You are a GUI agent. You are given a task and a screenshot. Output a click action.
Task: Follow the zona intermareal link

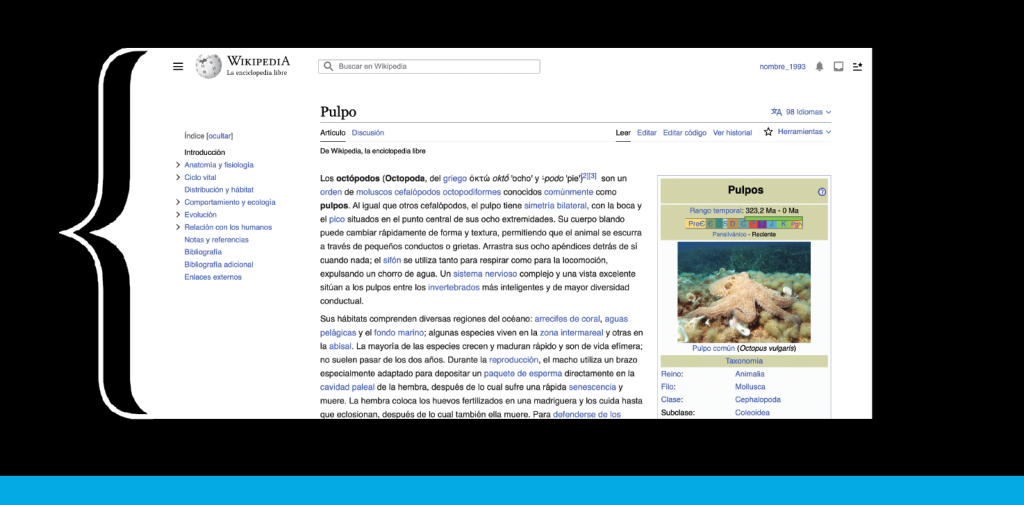[569, 333]
